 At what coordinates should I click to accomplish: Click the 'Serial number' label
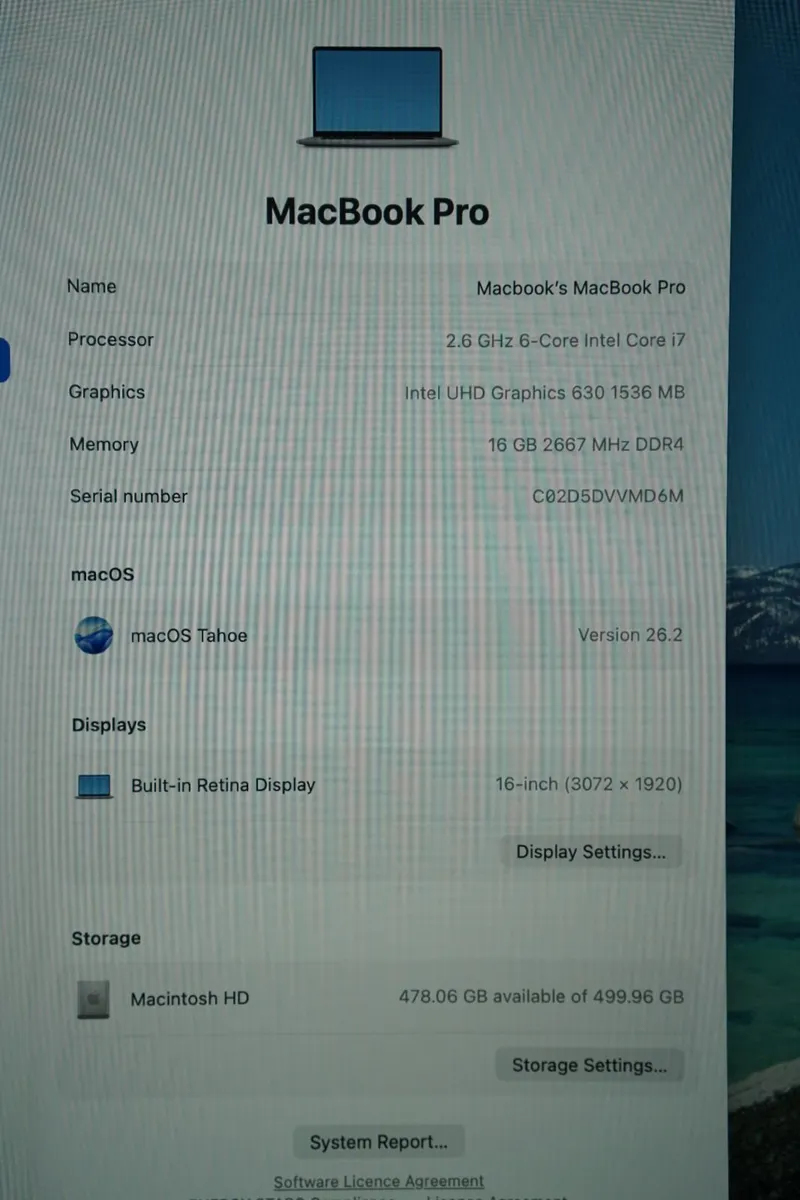pos(129,496)
